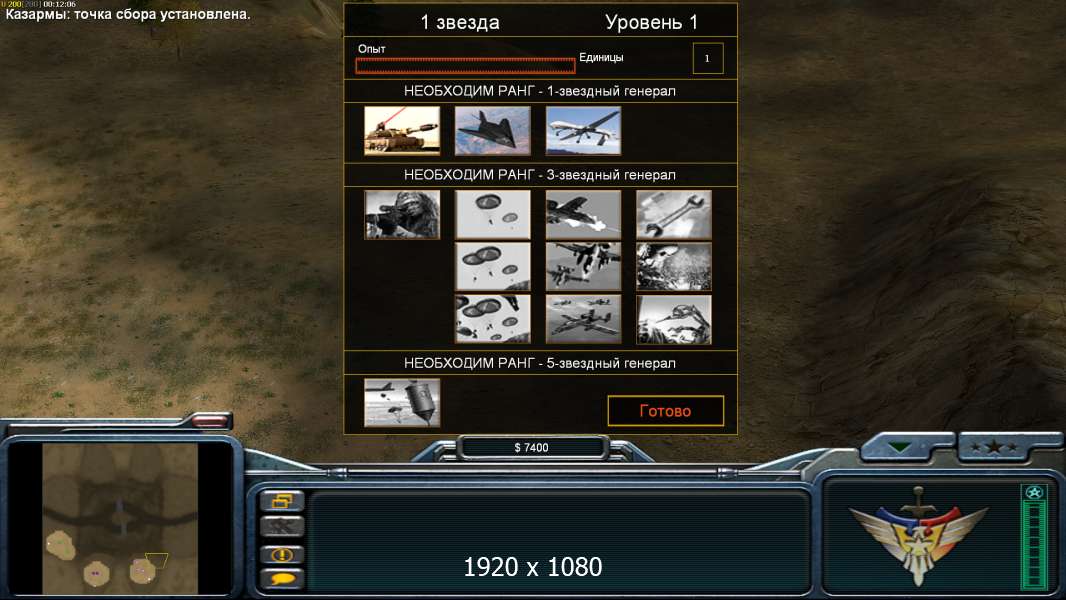Click the Готово button
Screen dimensions: 1066x600
[x=666, y=410]
